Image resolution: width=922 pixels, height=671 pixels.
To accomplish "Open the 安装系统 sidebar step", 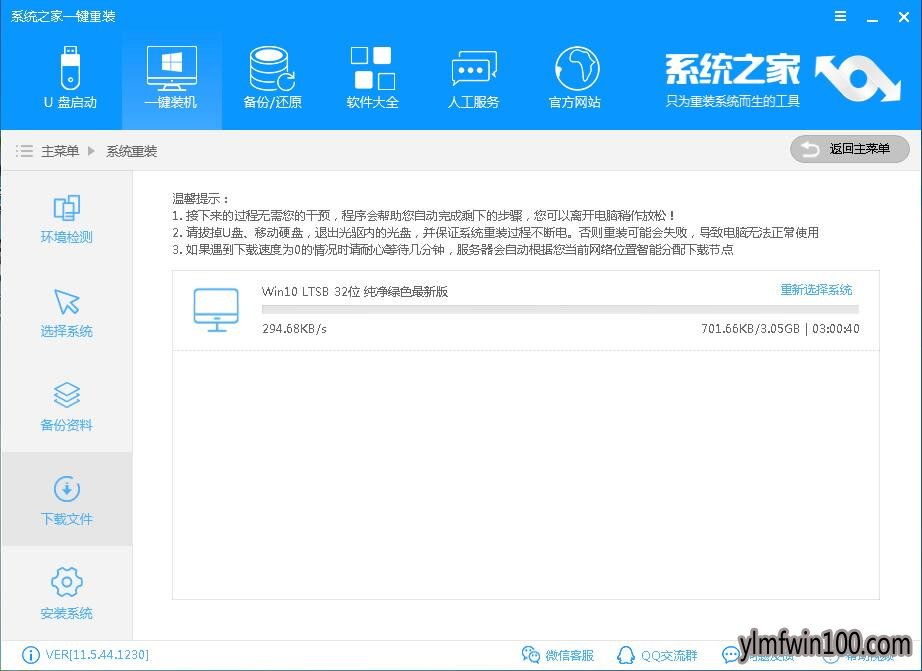I will click(66, 594).
